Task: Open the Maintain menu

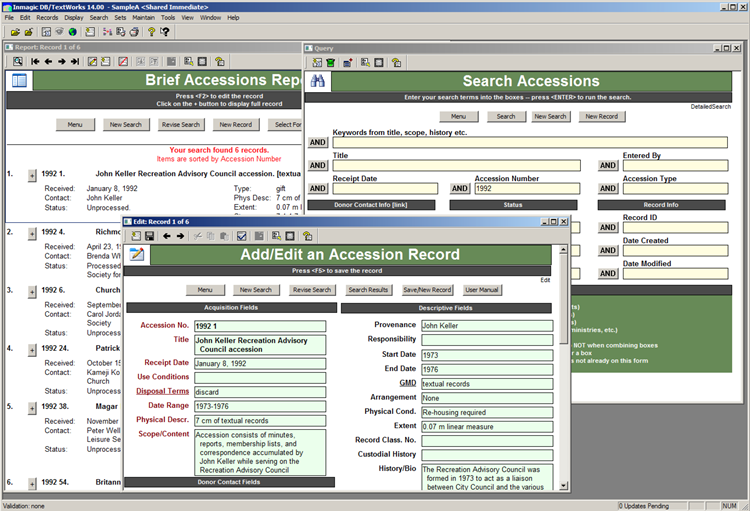Action: pyautogui.click(x=143, y=18)
